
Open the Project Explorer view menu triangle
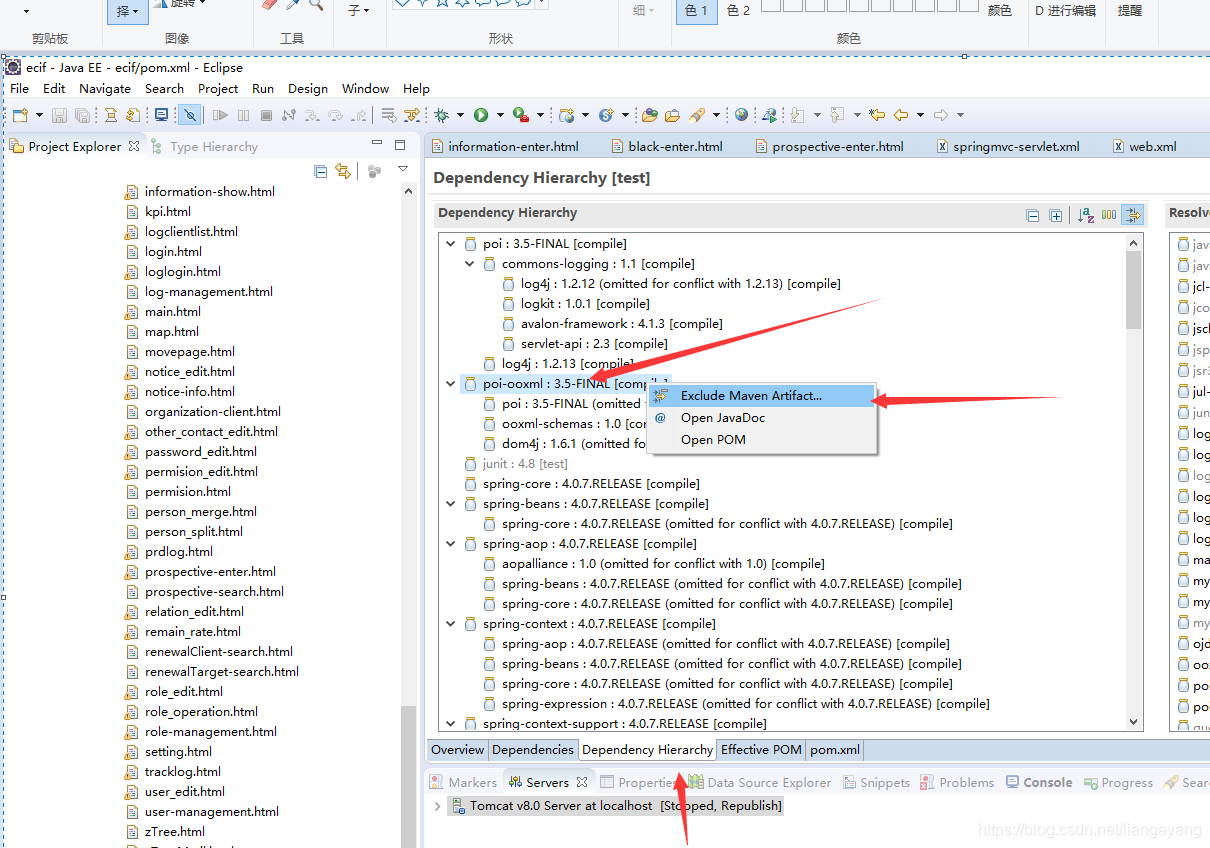coord(403,169)
